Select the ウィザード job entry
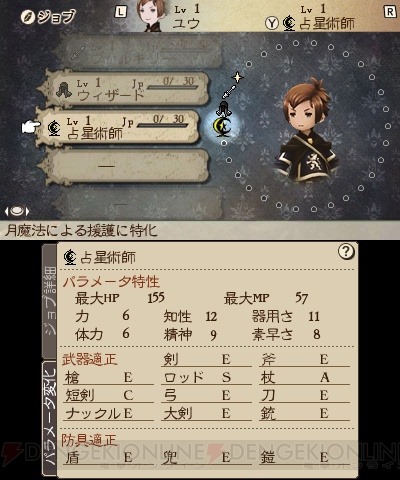 pyautogui.click(x=123, y=89)
